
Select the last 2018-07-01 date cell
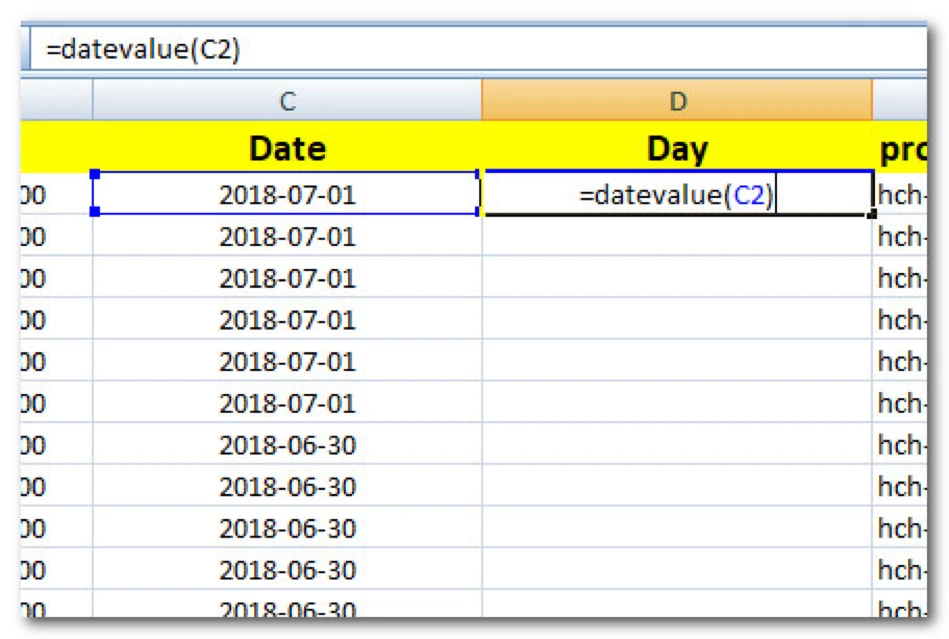(x=287, y=403)
